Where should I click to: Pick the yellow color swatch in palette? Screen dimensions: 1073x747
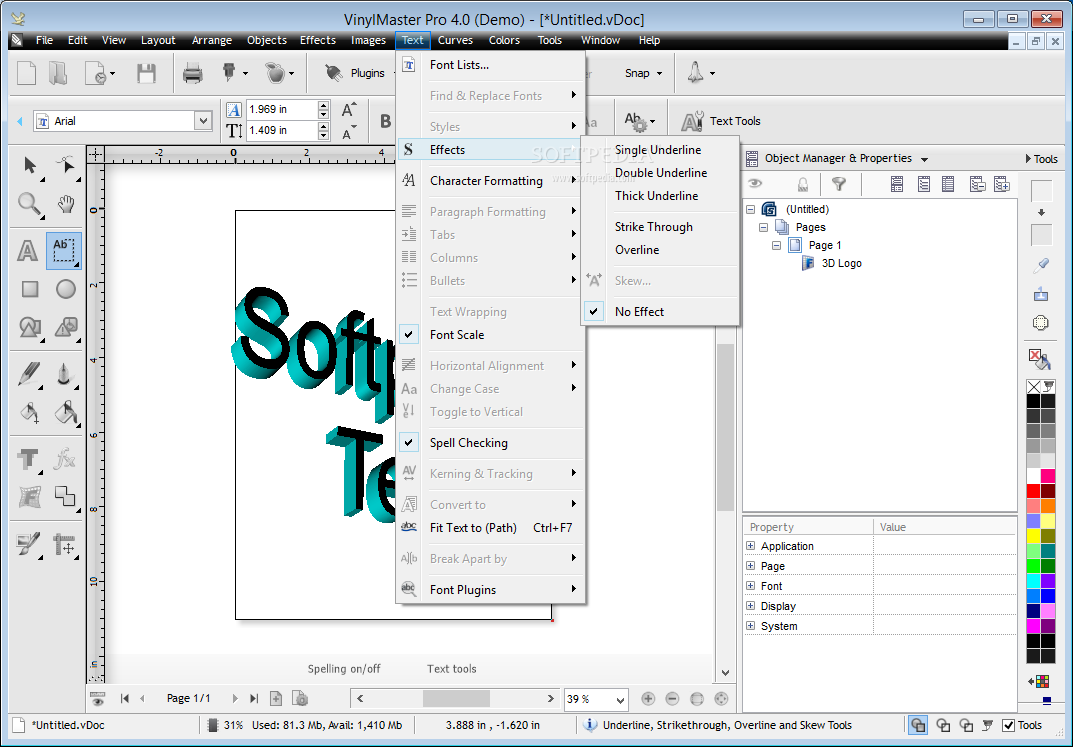pos(1033,536)
